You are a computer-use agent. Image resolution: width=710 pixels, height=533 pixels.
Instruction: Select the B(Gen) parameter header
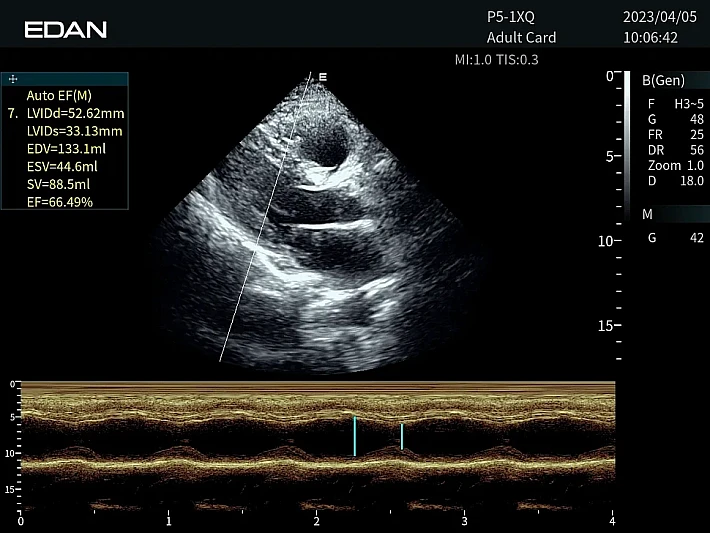pyautogui.click(x=664, y=80)
